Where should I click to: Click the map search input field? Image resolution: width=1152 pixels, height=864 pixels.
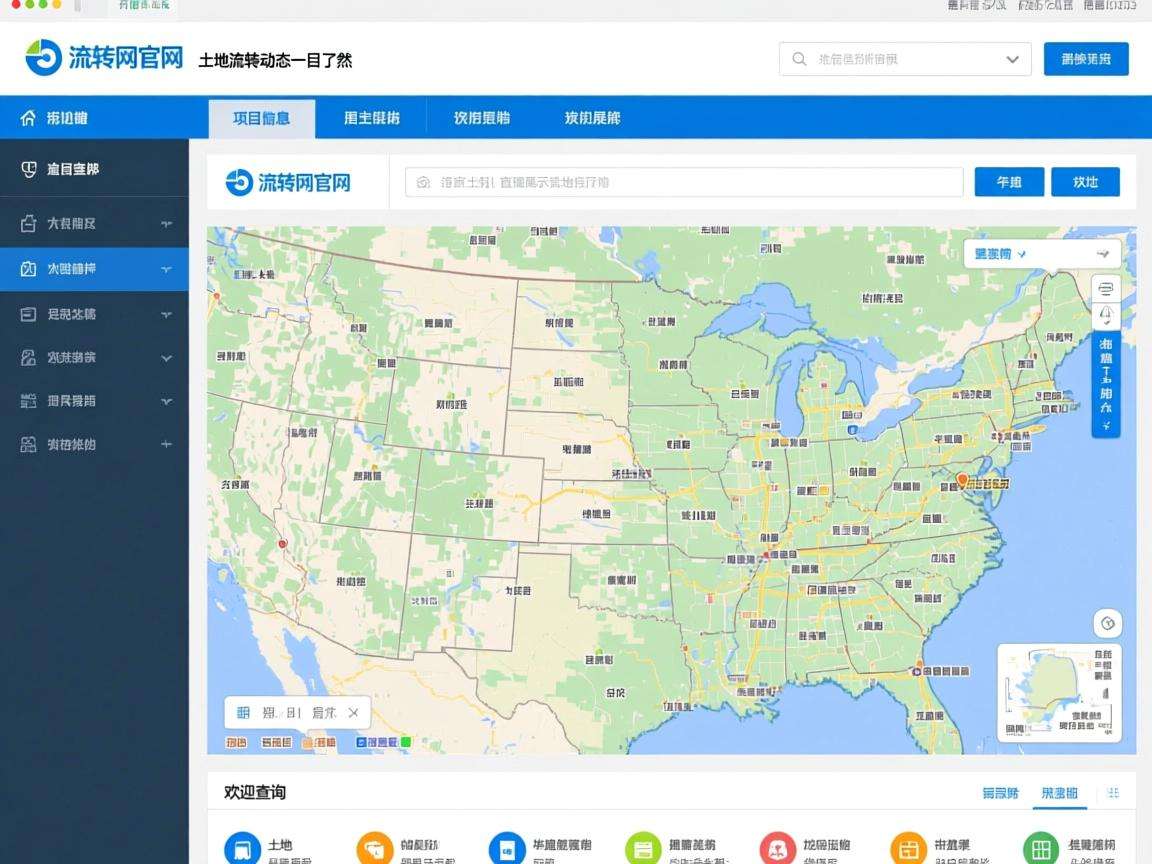[684, 182]
